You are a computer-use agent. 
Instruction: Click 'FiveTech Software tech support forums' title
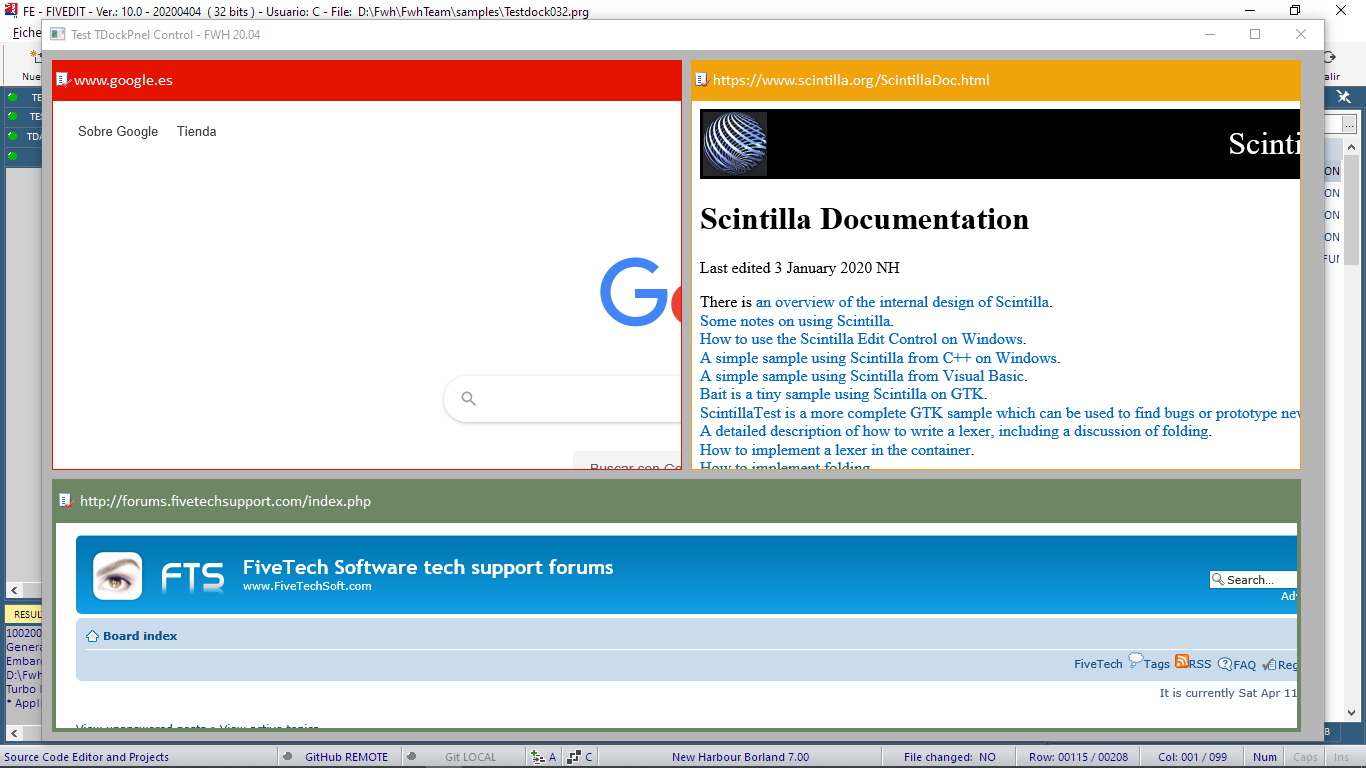click(428, 567)
